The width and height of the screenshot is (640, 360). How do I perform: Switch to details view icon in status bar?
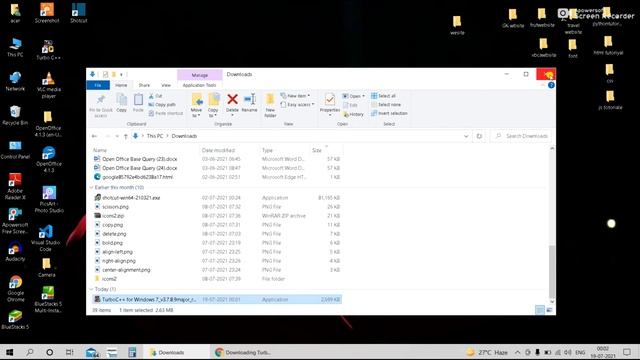[540, 311]
